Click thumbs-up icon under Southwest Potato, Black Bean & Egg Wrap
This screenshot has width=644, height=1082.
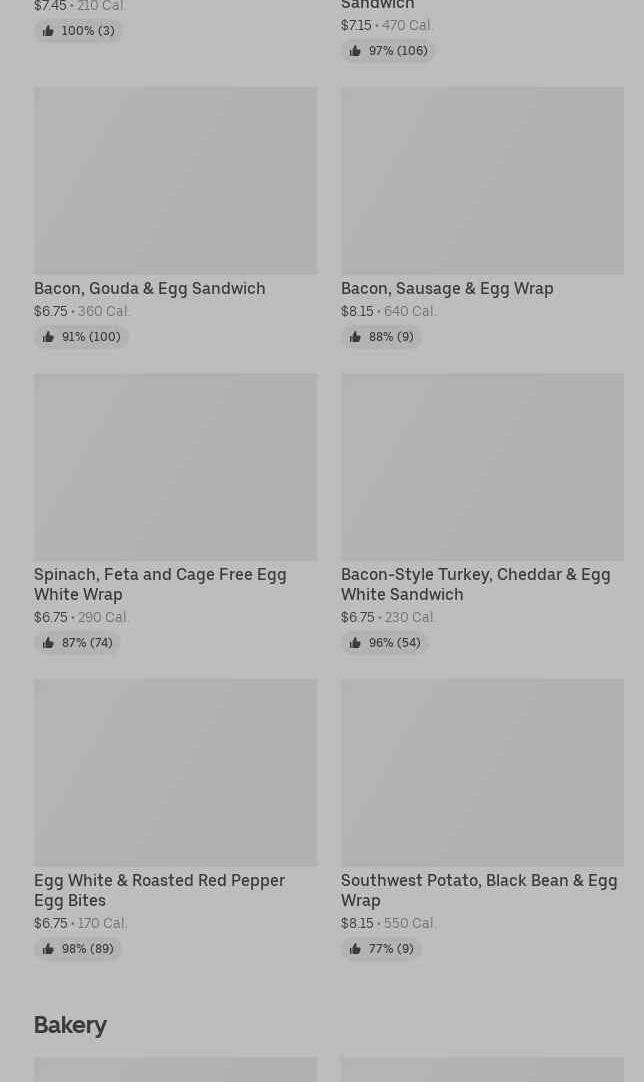point(355,949)
